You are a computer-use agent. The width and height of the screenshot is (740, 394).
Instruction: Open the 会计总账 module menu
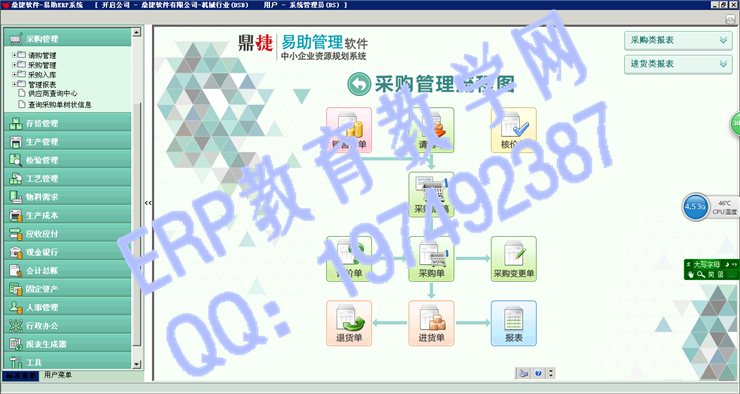(x=67, y=270)
